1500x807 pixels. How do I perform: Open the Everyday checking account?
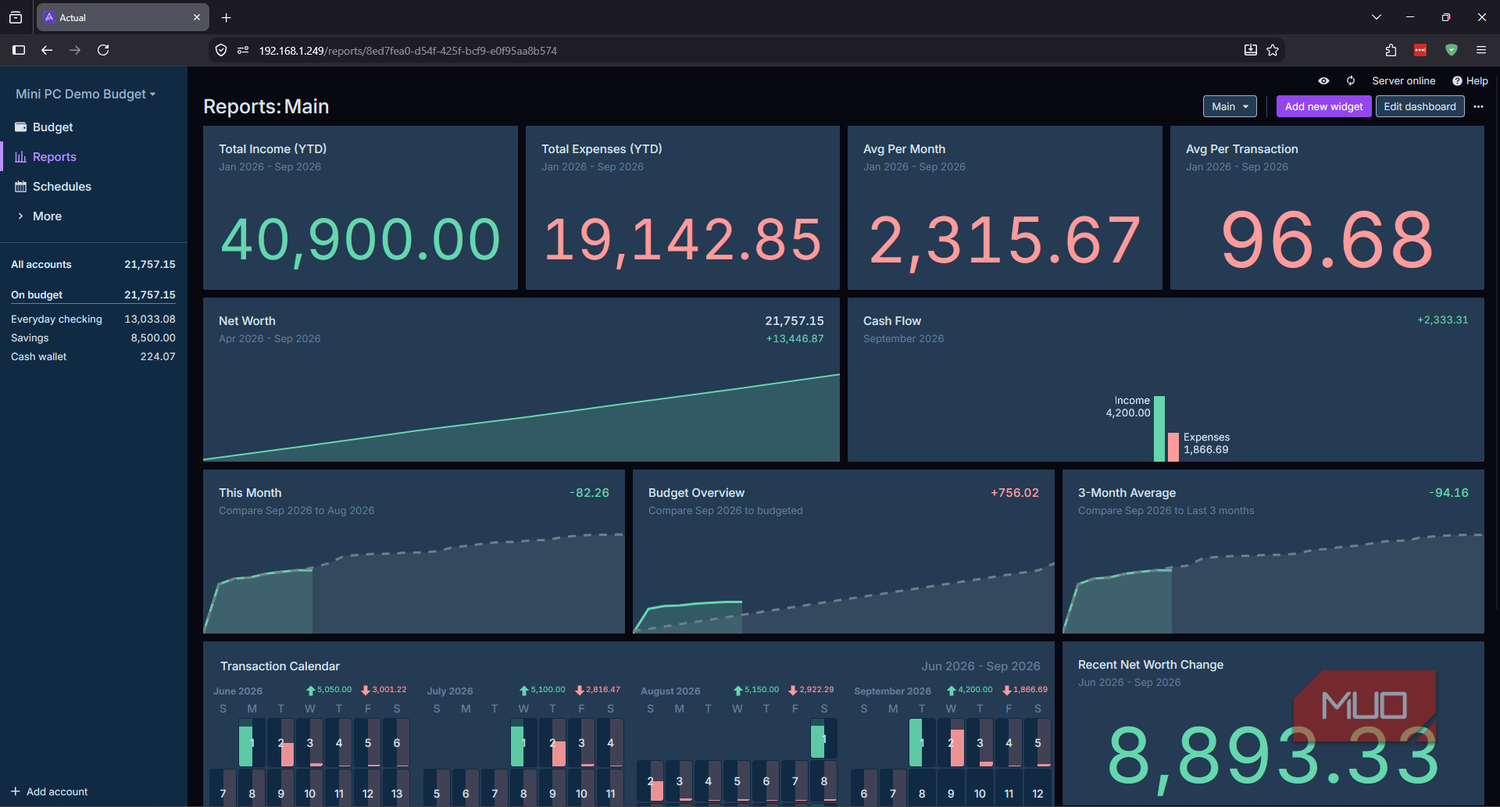click(94, 319)
